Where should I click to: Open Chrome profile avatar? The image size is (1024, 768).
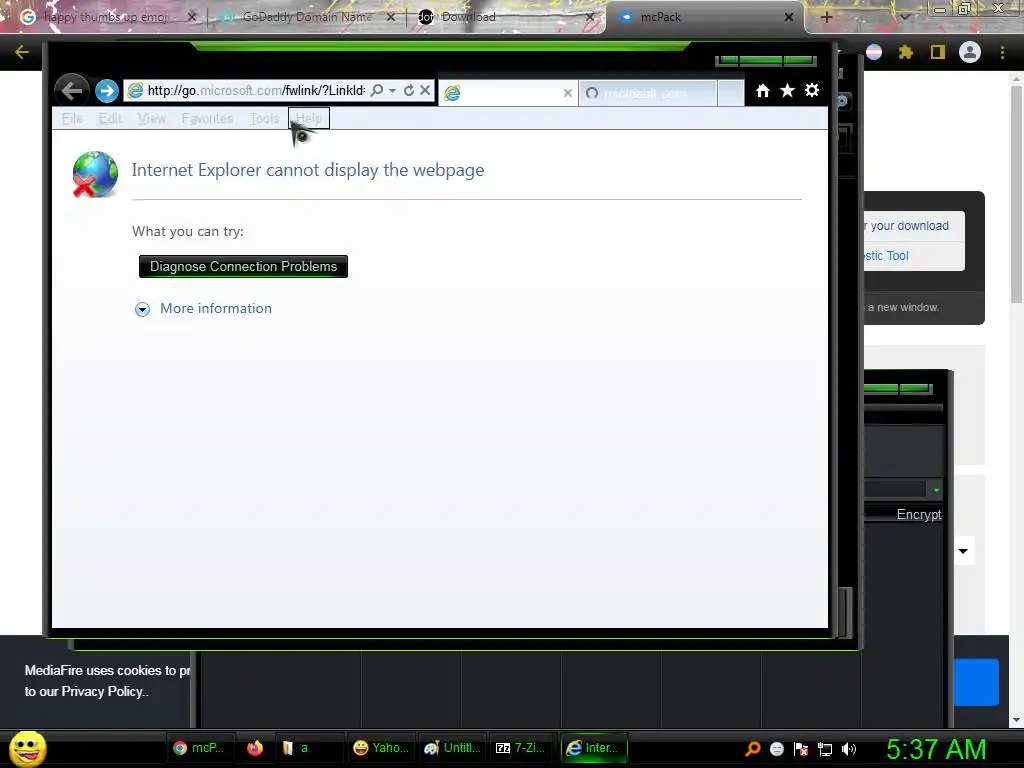pyautogui.click(x=970, y=52)
